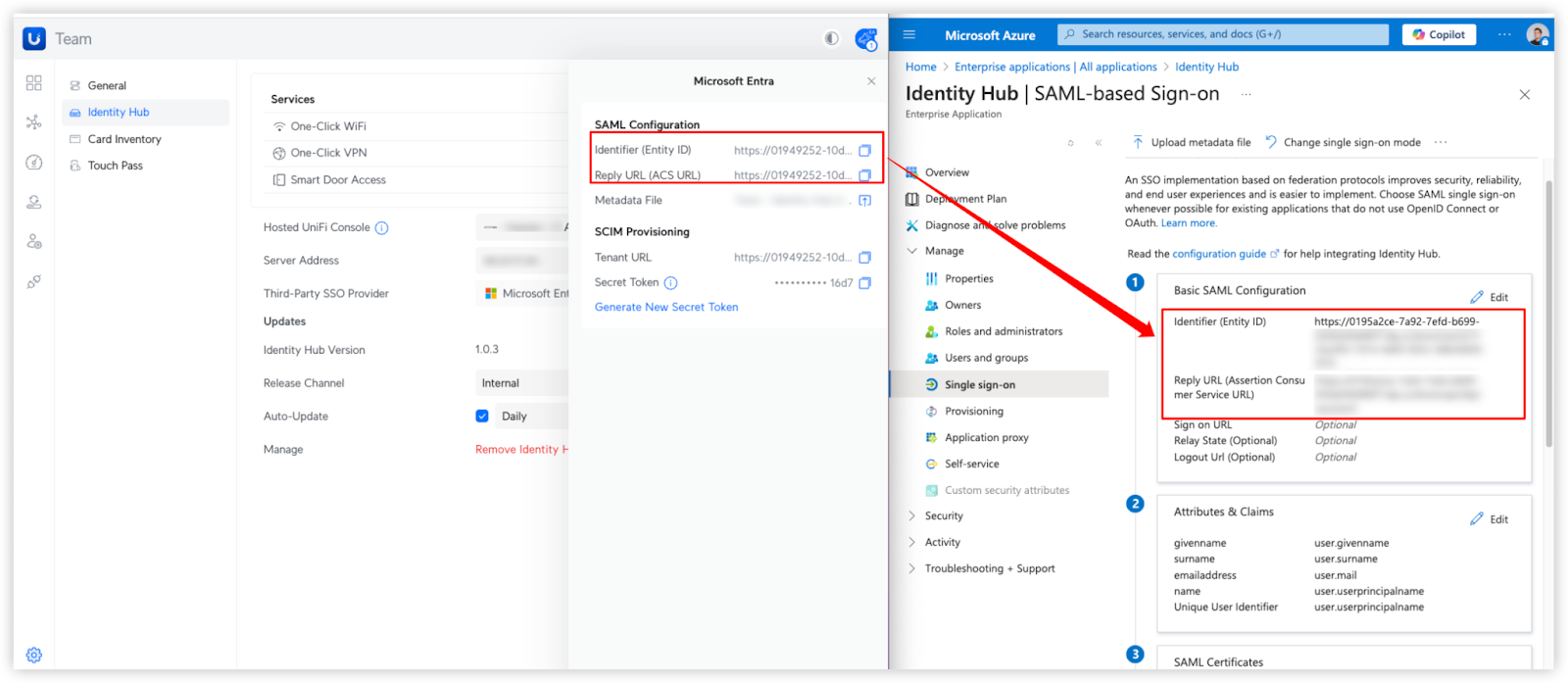Click the UniFi logo beside Team
This screenshot has height=683, width=1568.
[x=34, y=38]
